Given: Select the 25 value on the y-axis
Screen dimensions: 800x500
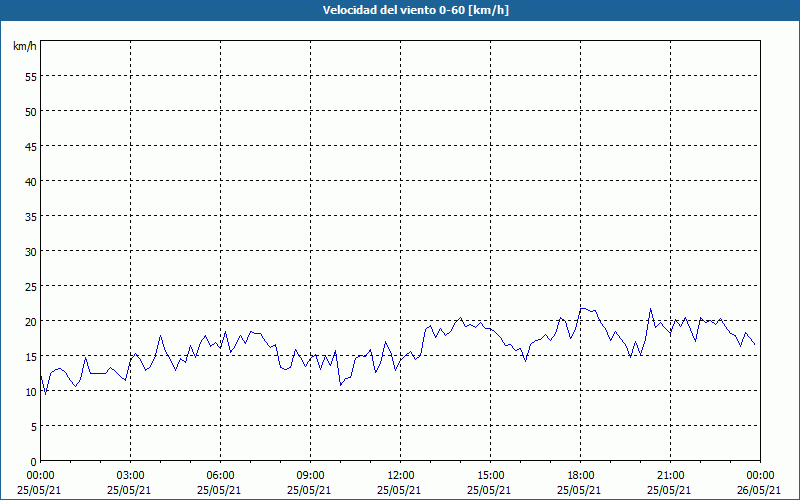Looking at the screenshot, I should (31, 287).
